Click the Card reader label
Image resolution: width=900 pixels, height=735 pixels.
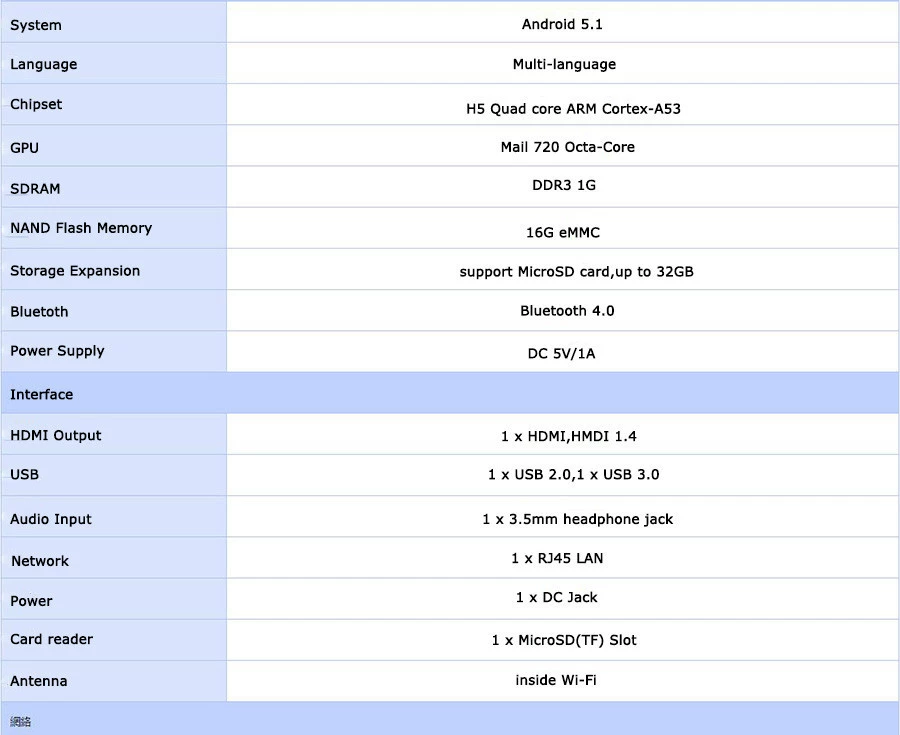(51, 639)
